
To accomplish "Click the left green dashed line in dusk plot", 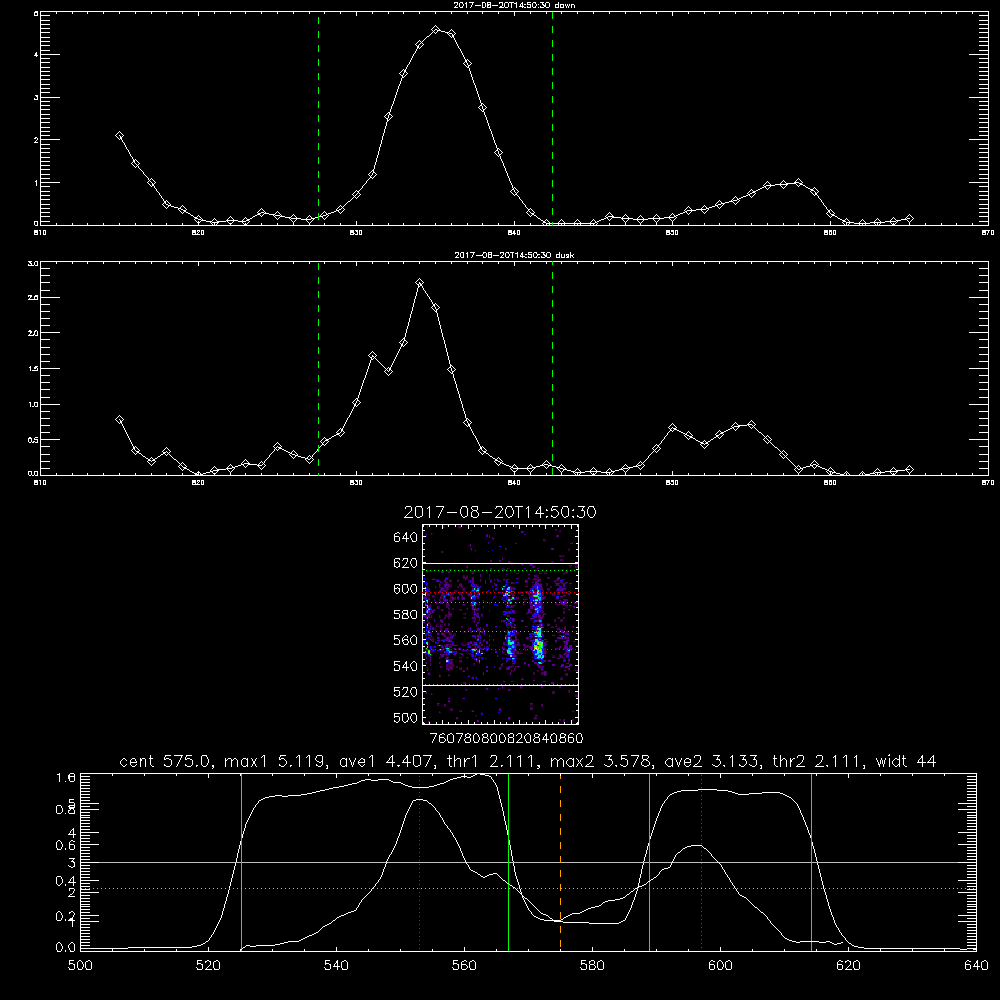I will tap(318, 369).
